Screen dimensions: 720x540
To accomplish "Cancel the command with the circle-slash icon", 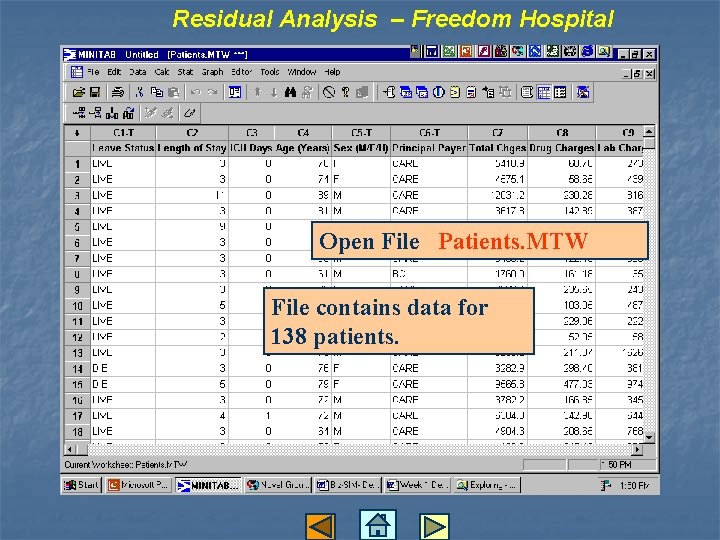I will tap(329, 92).
